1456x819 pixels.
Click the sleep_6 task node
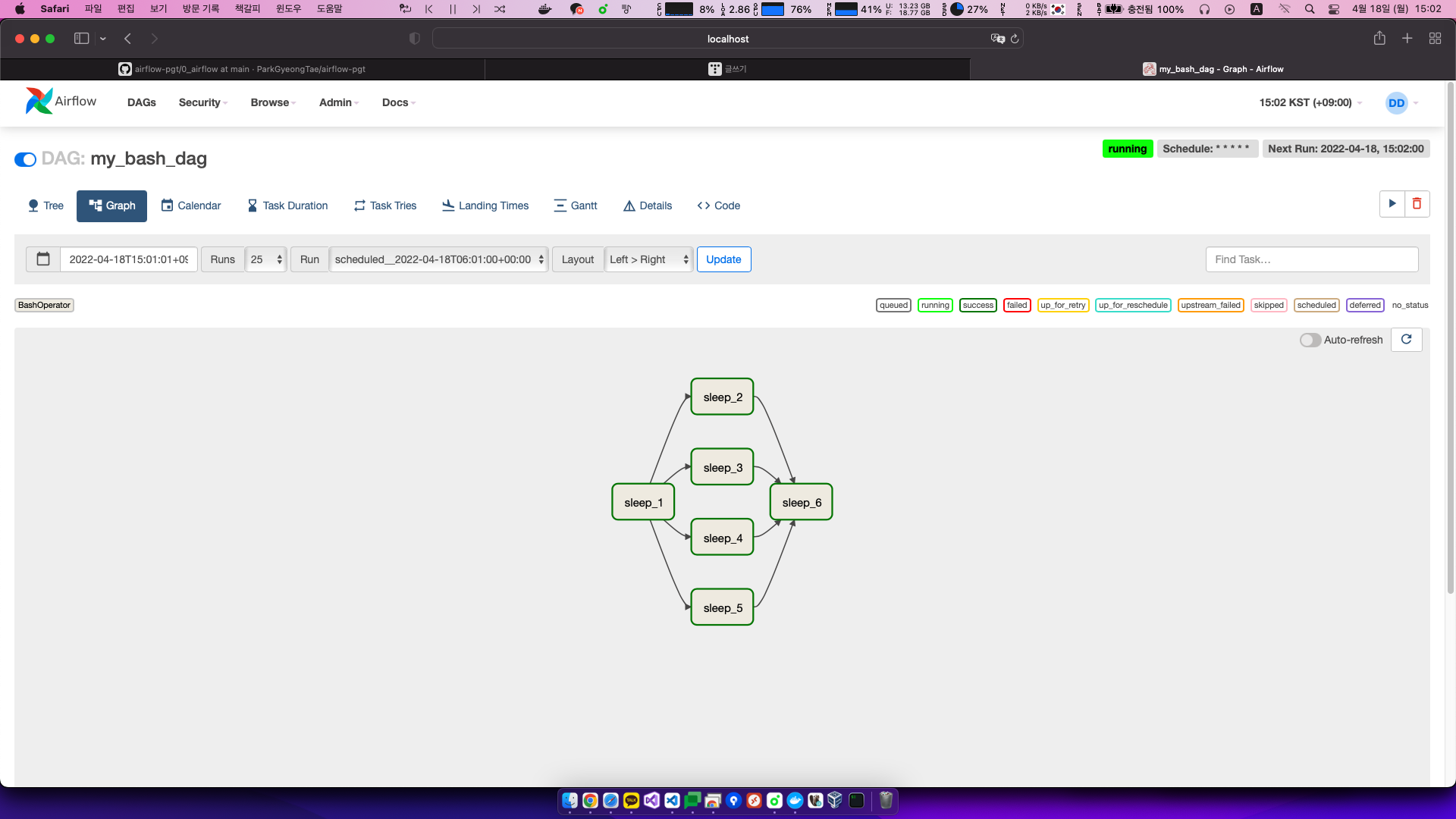[802, 503]
